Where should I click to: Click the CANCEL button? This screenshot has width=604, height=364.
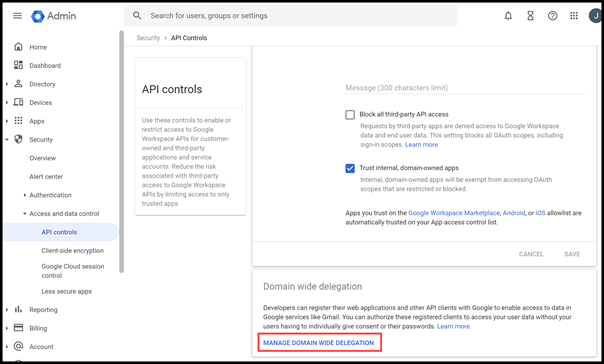coord(531,254)
